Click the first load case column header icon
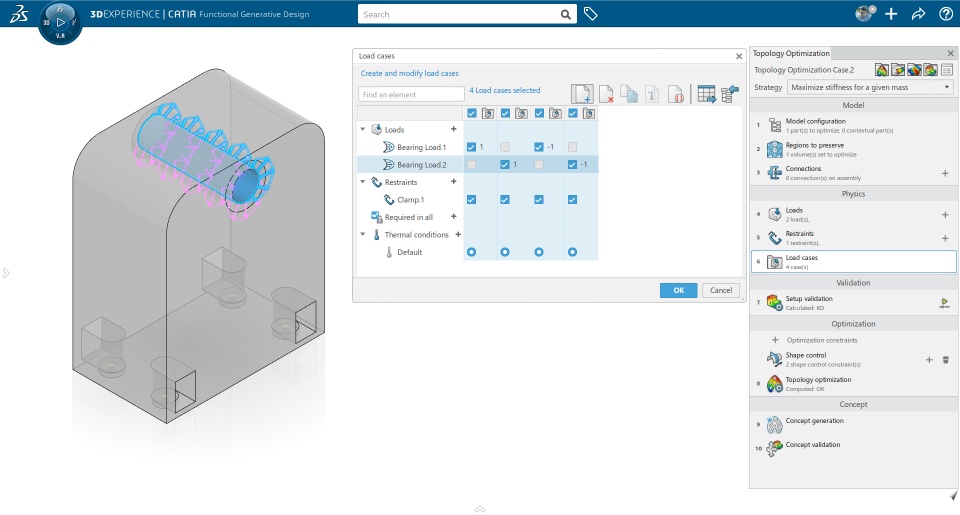Viewport: 960px width, 515px height. tap(487, 113)
